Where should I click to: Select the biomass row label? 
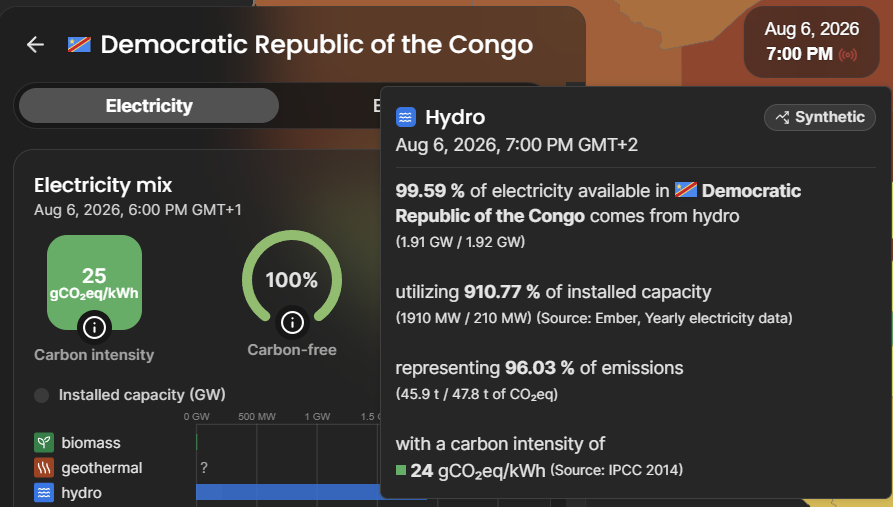pos(91,443)
